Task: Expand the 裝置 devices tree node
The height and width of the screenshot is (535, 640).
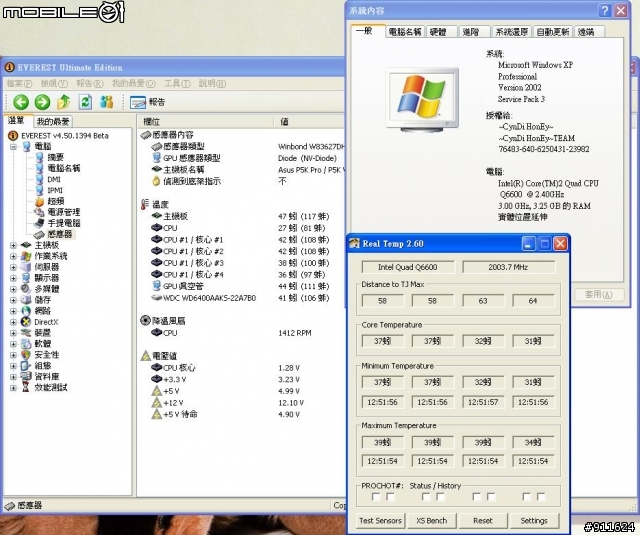Action: [x=13, y=333]
